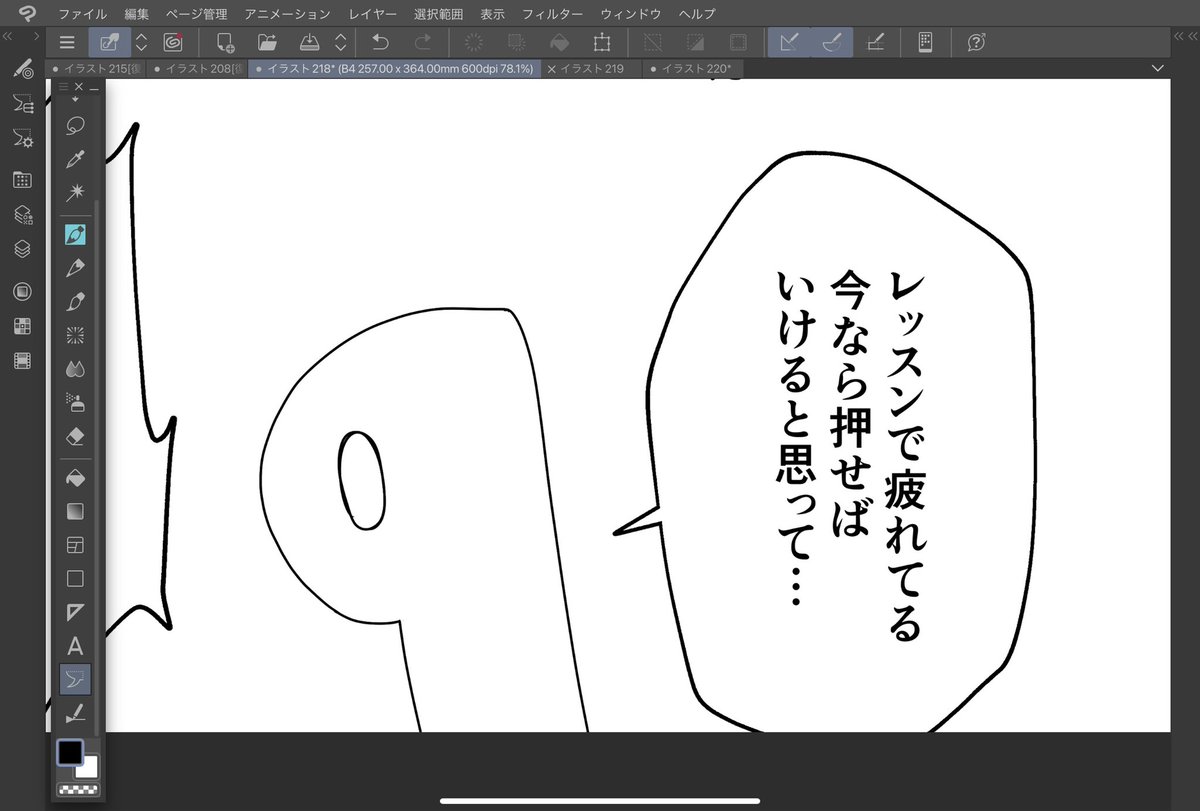The width and height of the screenshot is (1200, 811).
Task: Switch to the イラスト 219 tab
Action: click(592, 69)
